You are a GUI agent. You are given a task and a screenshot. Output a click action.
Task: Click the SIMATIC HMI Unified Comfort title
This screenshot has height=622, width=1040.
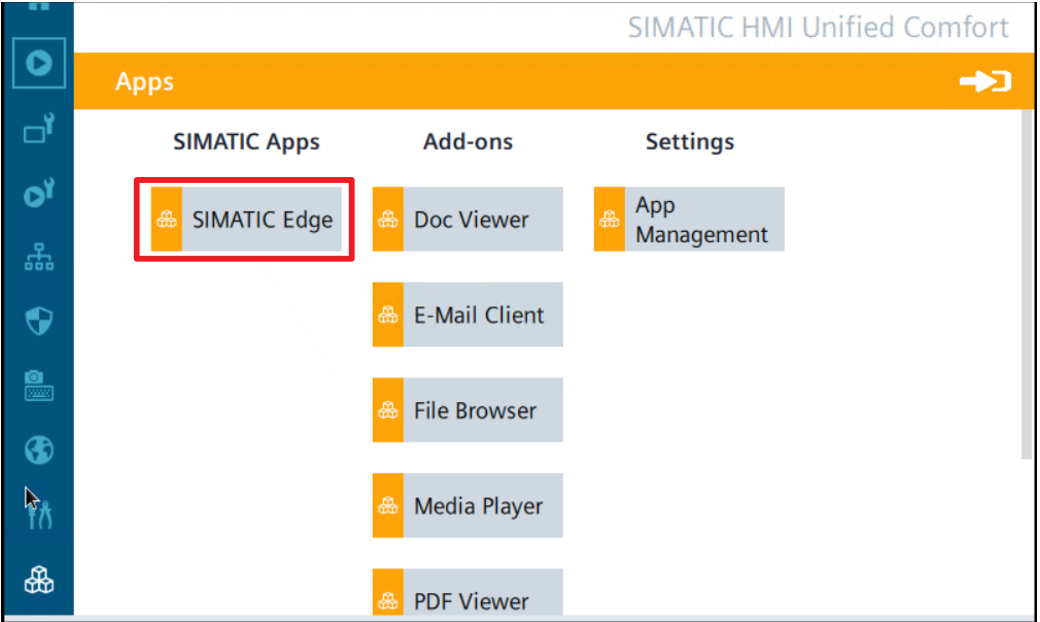tap(818, 28)
